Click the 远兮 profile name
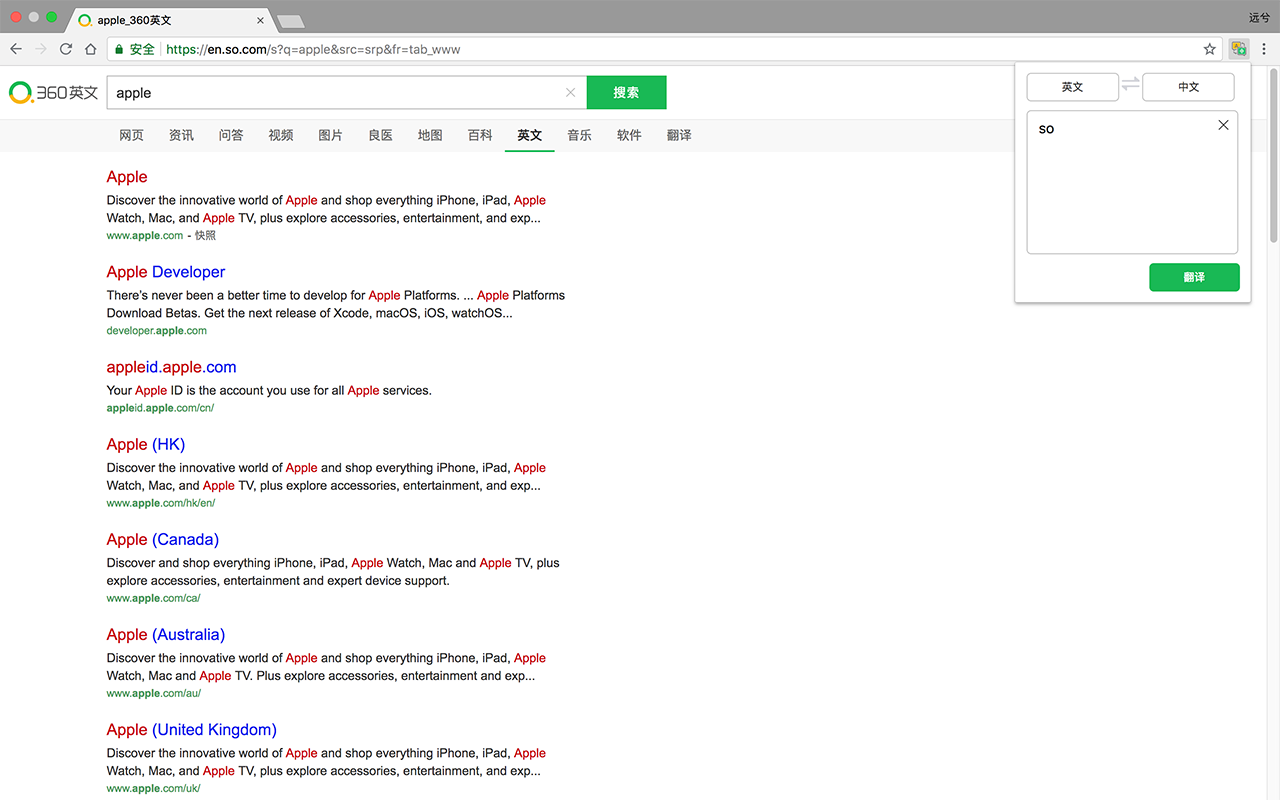1280x800 pixels. pos(1259,18)
